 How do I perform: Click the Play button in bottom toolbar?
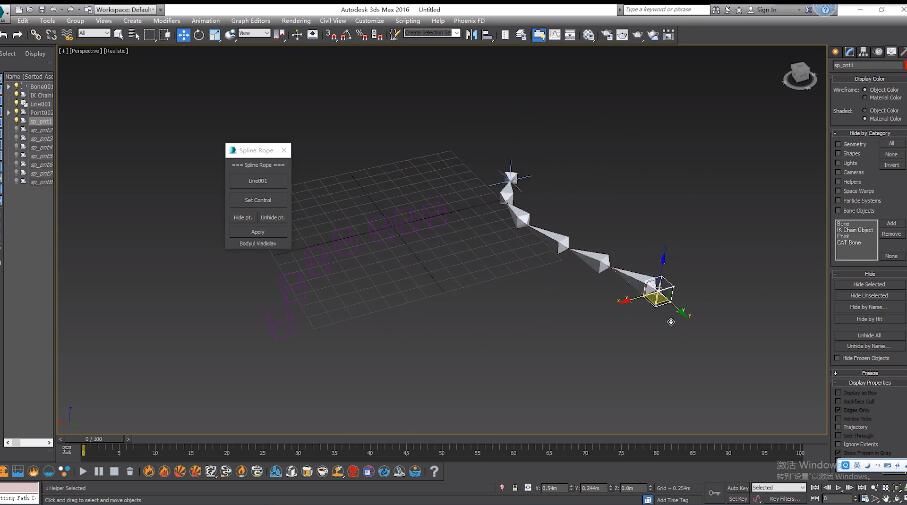tap(83, 471)
